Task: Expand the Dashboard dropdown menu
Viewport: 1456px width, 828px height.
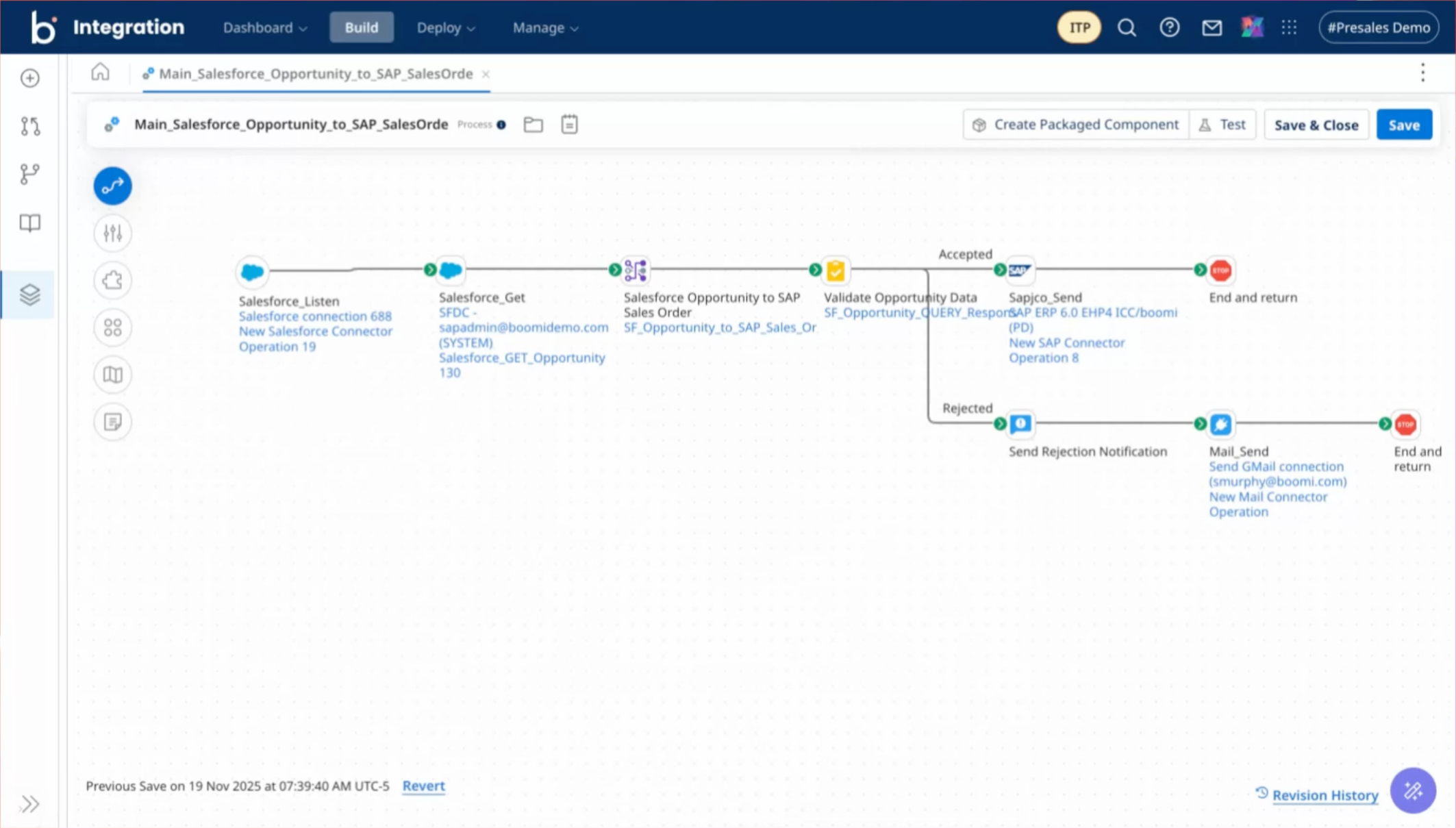Action: tap(265, 28)
